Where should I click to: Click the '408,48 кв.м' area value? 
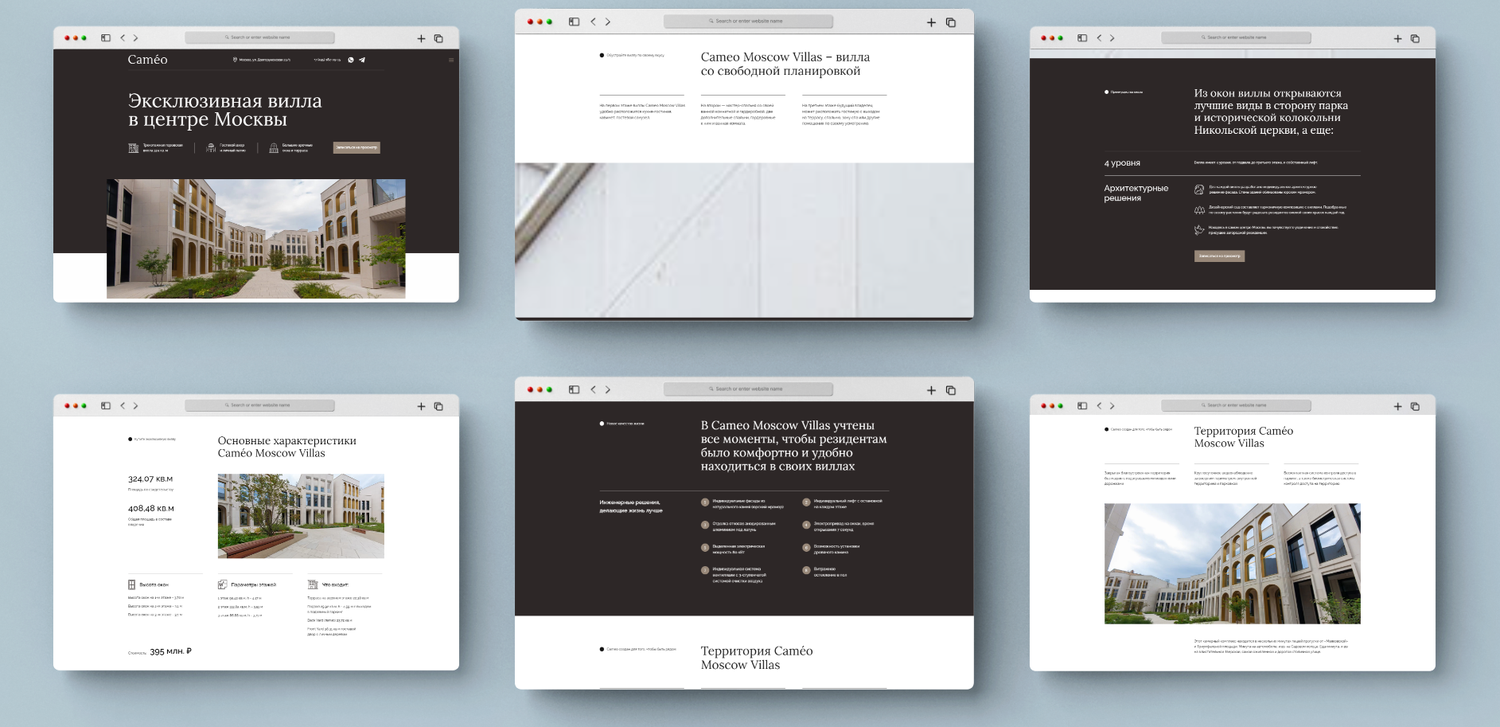pyautogui.click(x=151, y=508)
